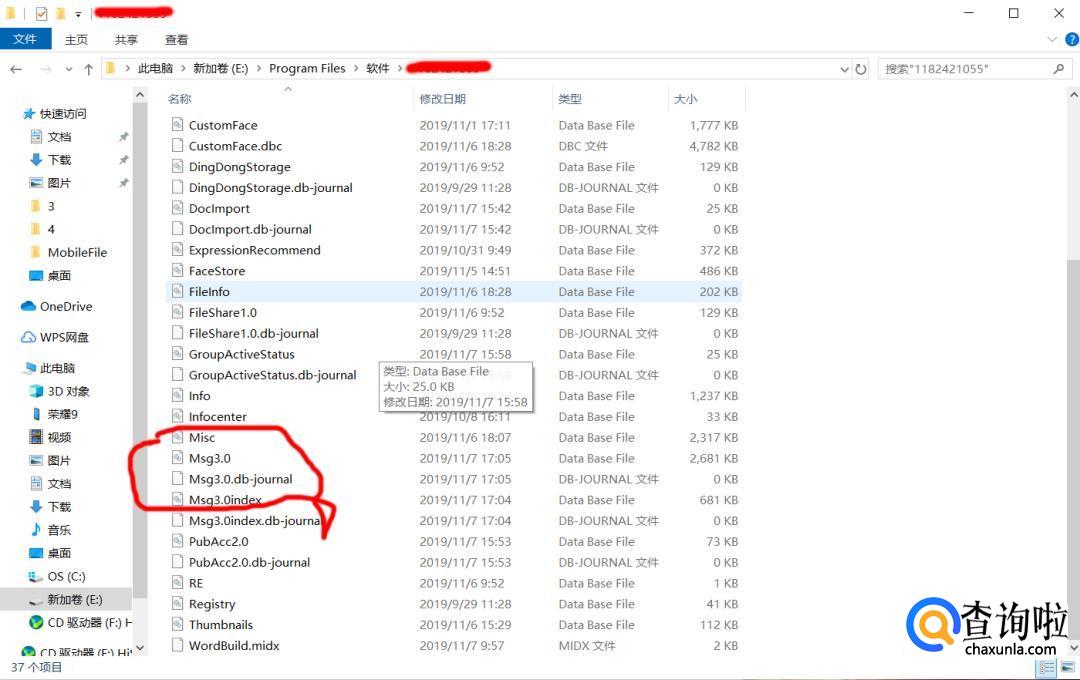Click the FileInfo file icon
This screenshot has width=1080, height=680.
(177, 291)
